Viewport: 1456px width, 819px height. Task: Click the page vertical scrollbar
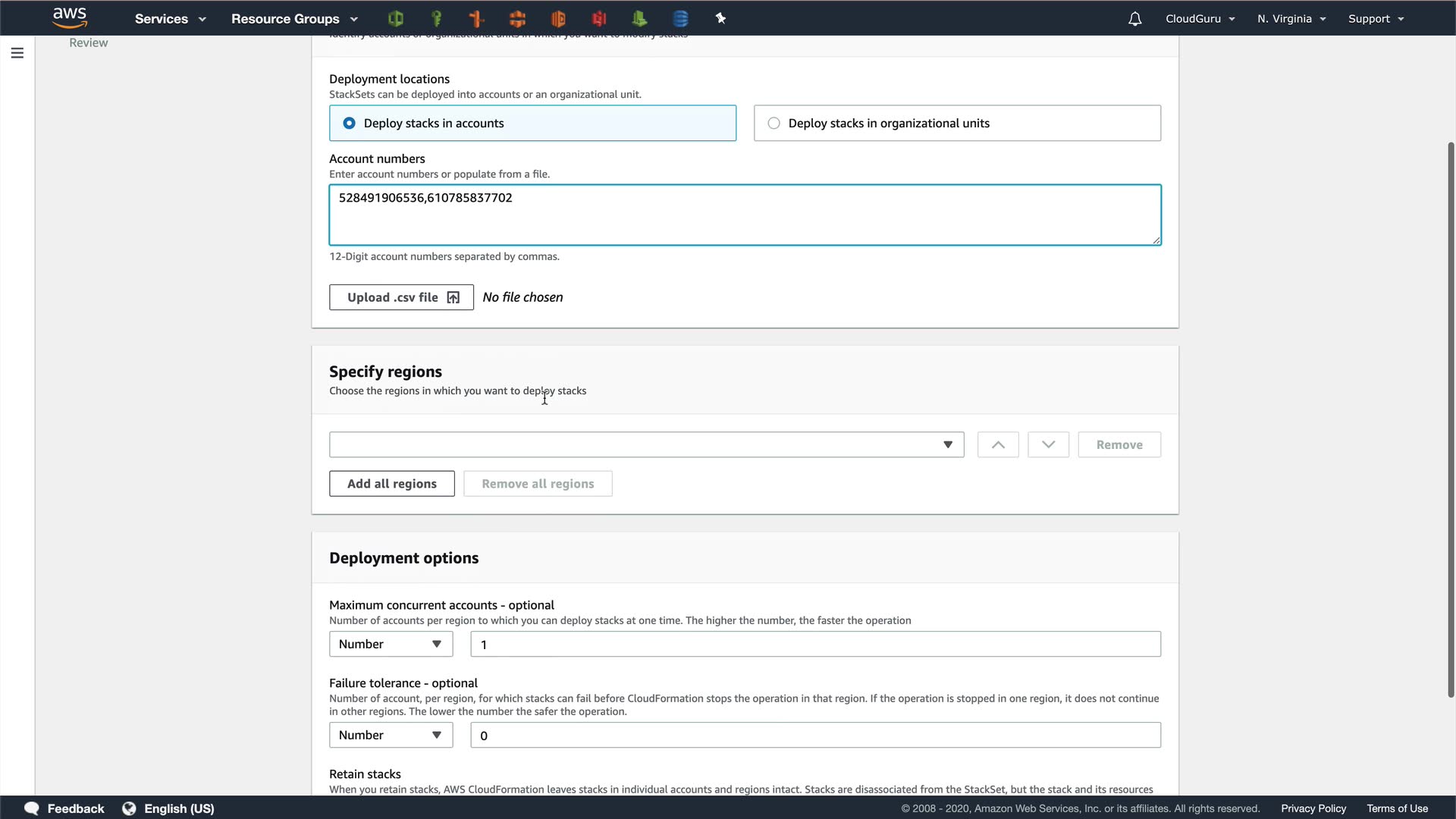pyautogui.click(x=1450, y=417)
